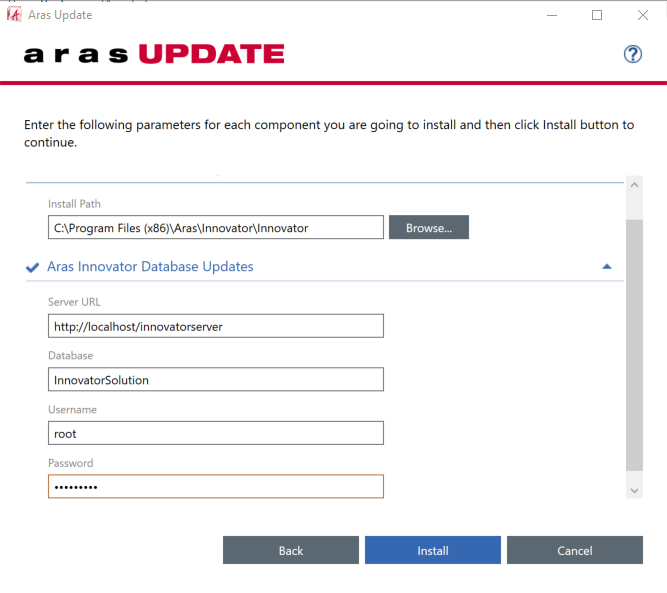Collapse the Database Updates section using the arrow
This screenshot has height=593, width=667.
[x=606, y=267]
